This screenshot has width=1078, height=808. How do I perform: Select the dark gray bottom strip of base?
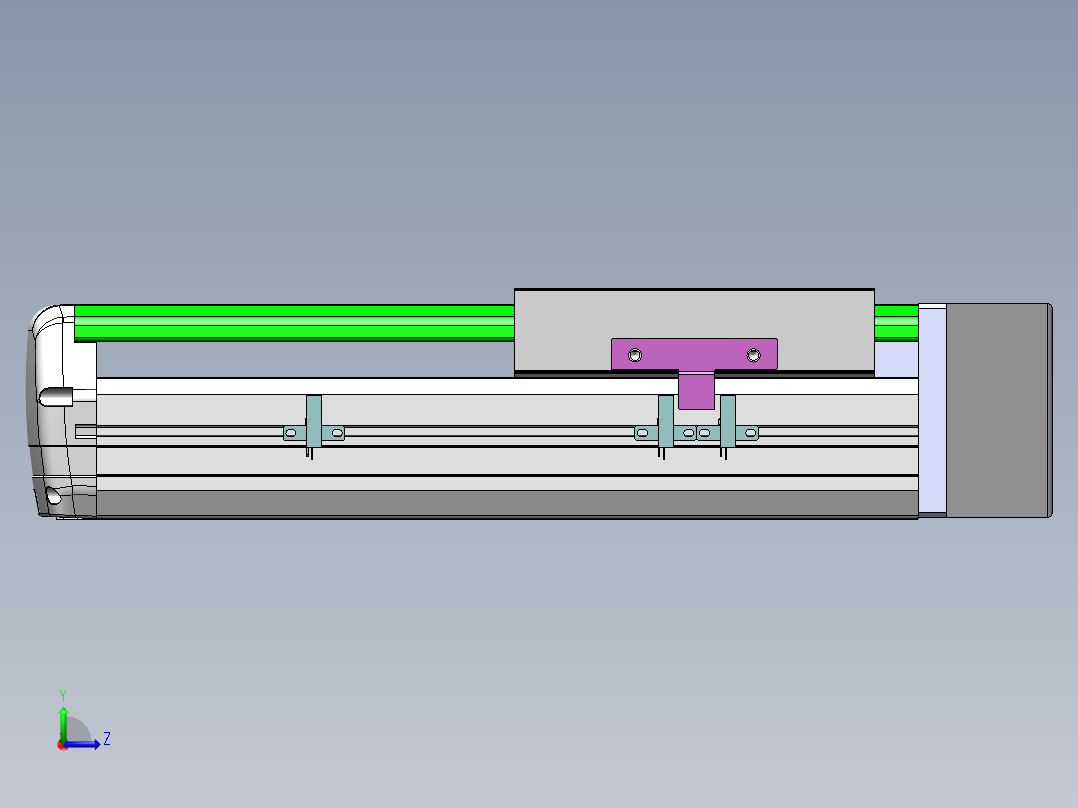[x=507, y=503]
